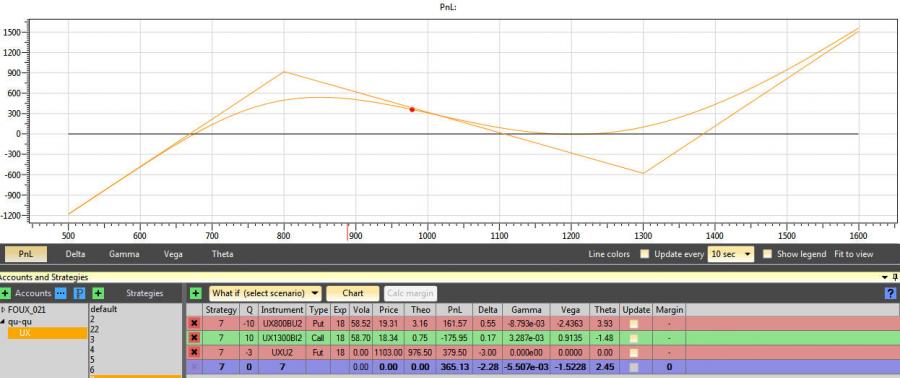Toggle the Show legend checkbox
The height and width of the screenshot is (378, 900).
click(767, 254)
